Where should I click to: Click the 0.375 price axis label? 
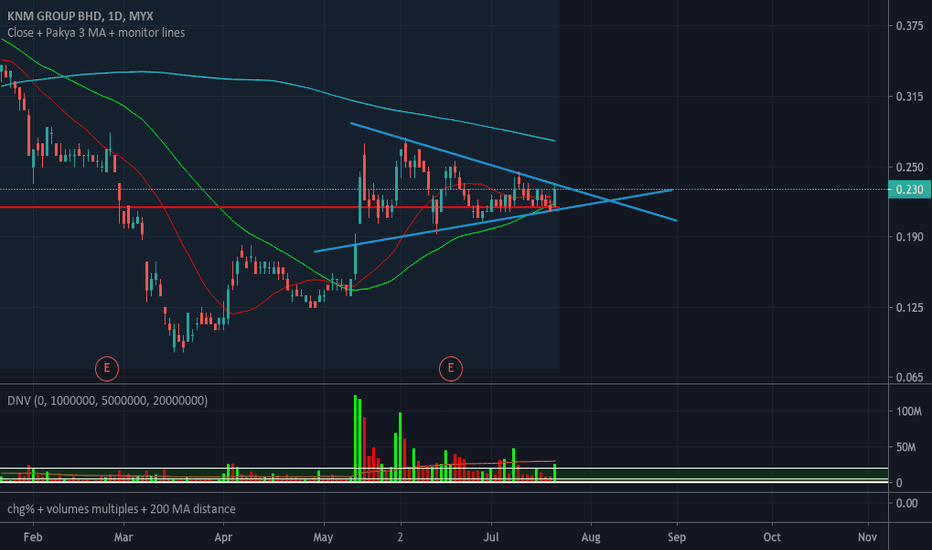[x=909, y=26]
